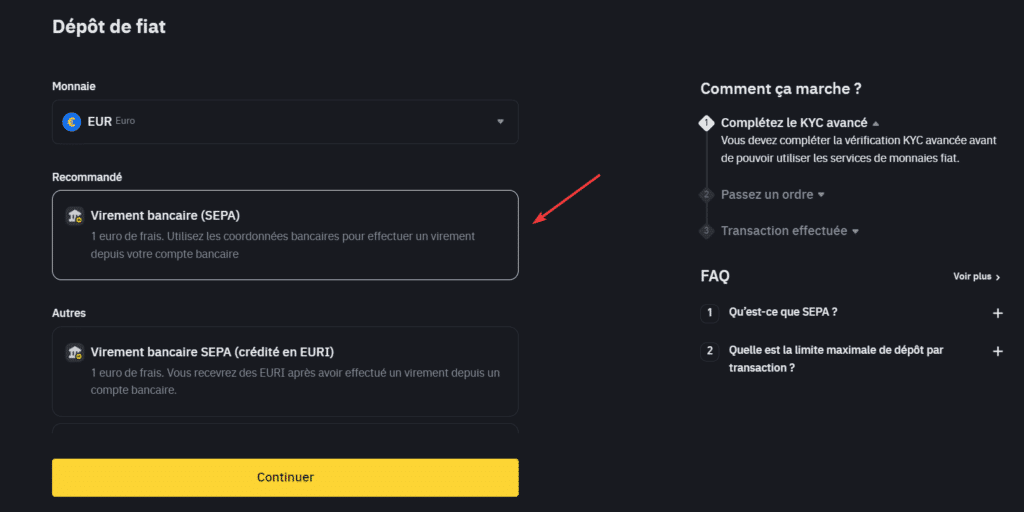Click the bank icon beside the EURI transfer option
Screen dimensions: 1024x512
click(74, 353)
